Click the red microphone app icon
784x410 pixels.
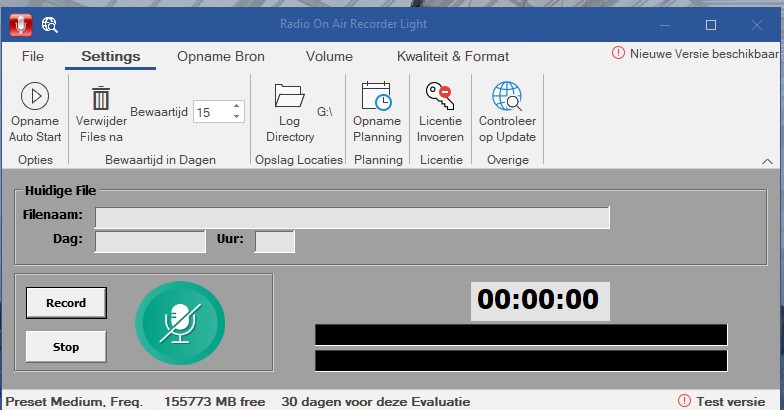click(x=20, y=24)
